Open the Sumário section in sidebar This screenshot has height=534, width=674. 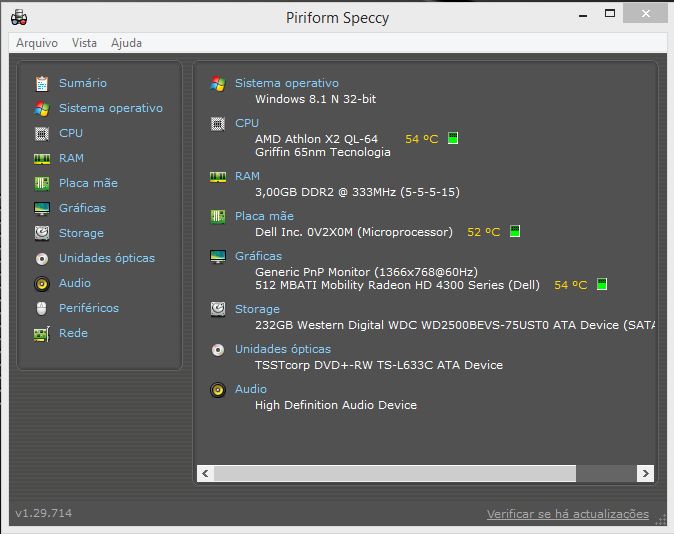coord(83,83)
